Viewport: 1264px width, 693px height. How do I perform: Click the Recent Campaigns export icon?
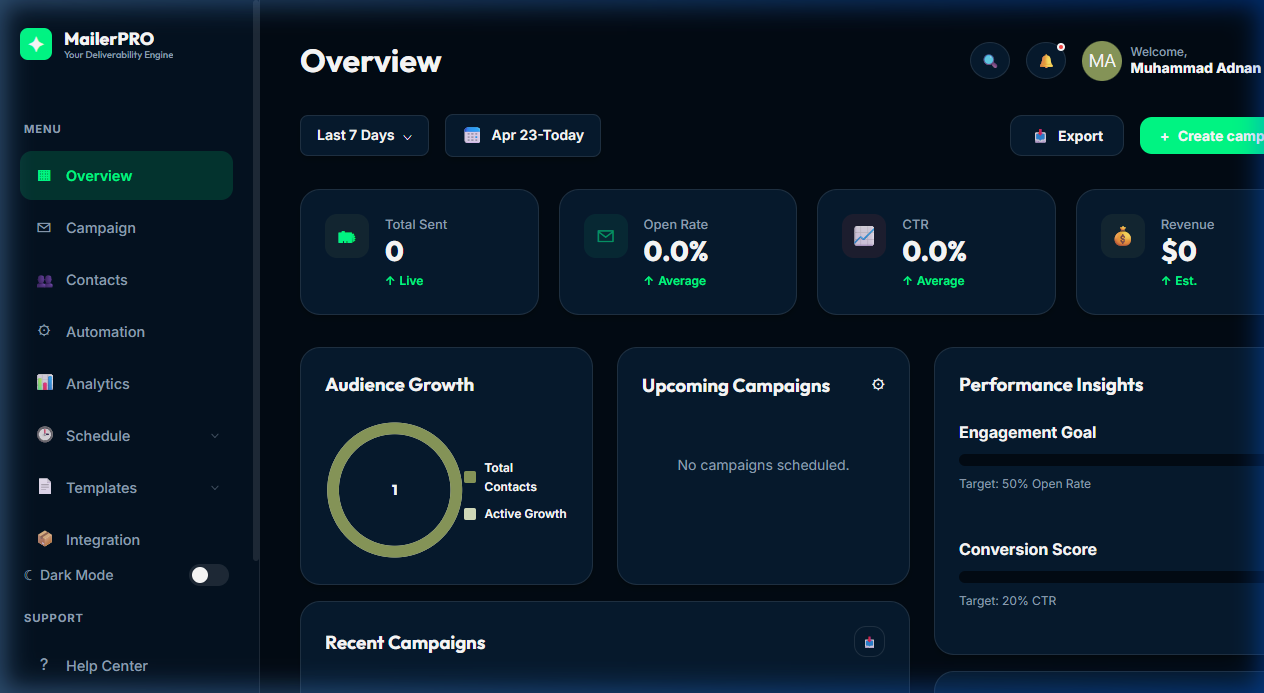[869, 642]
